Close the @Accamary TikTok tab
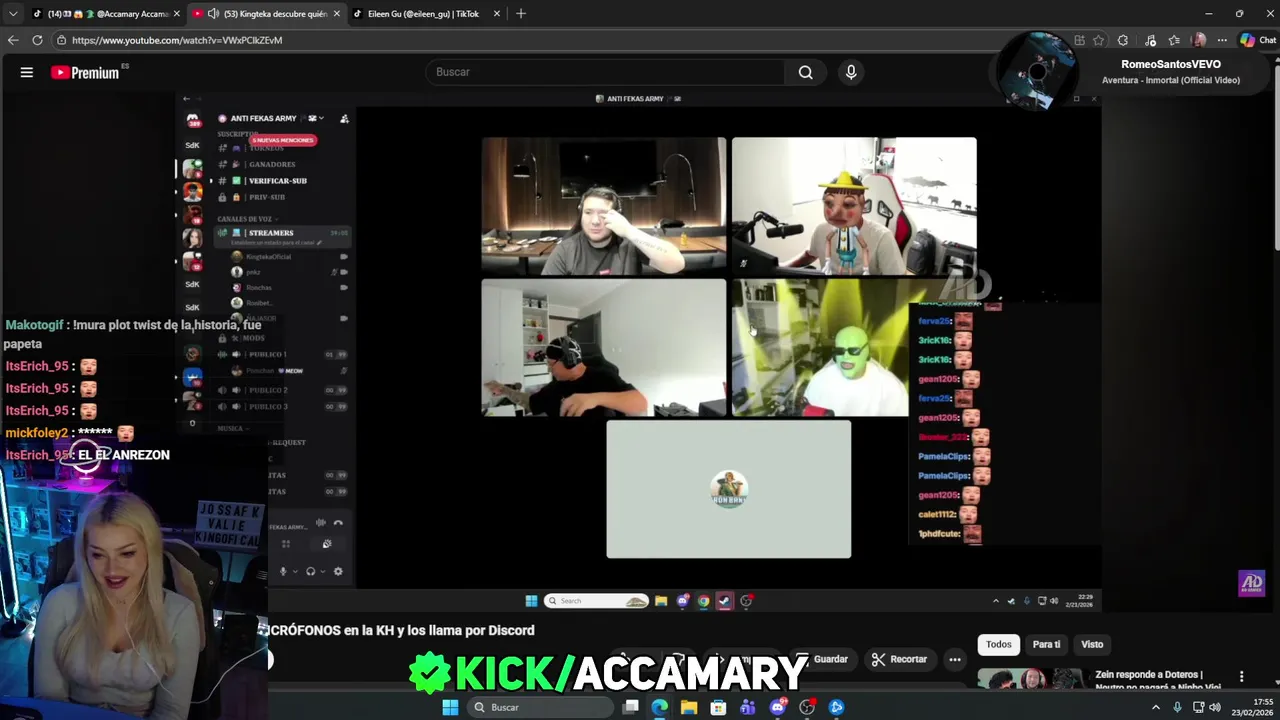Screen dimensions: 1280x720 point(177,14)
